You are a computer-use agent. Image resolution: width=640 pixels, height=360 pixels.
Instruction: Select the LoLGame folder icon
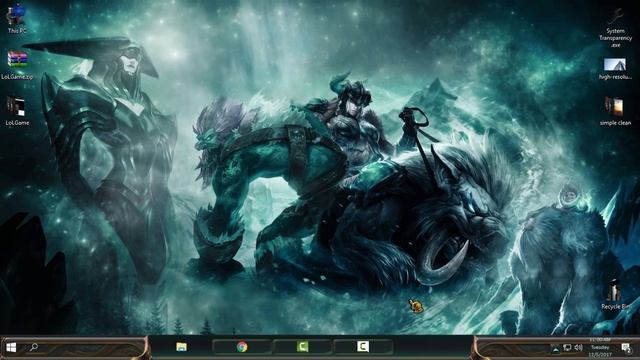(17, 111)
